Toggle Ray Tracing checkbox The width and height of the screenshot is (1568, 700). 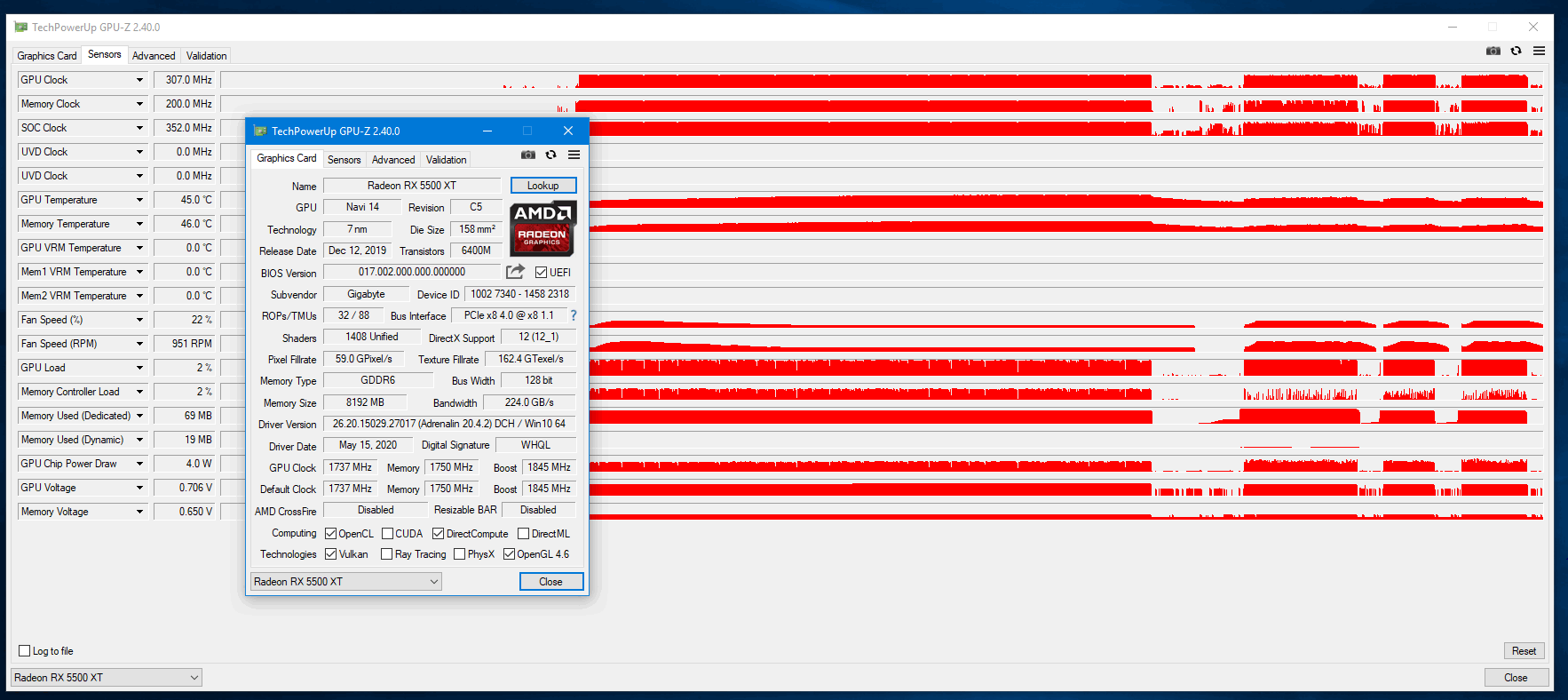coord(387,554)
